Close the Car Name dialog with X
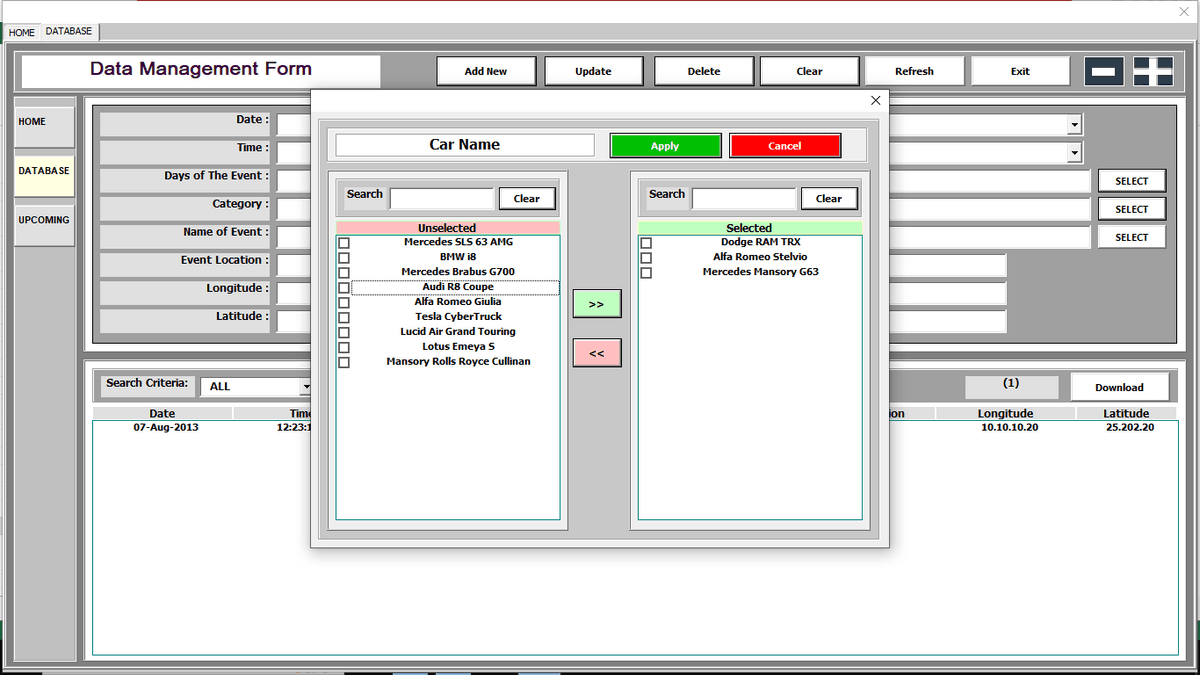The image size is (1200, 675). (875, 100)
